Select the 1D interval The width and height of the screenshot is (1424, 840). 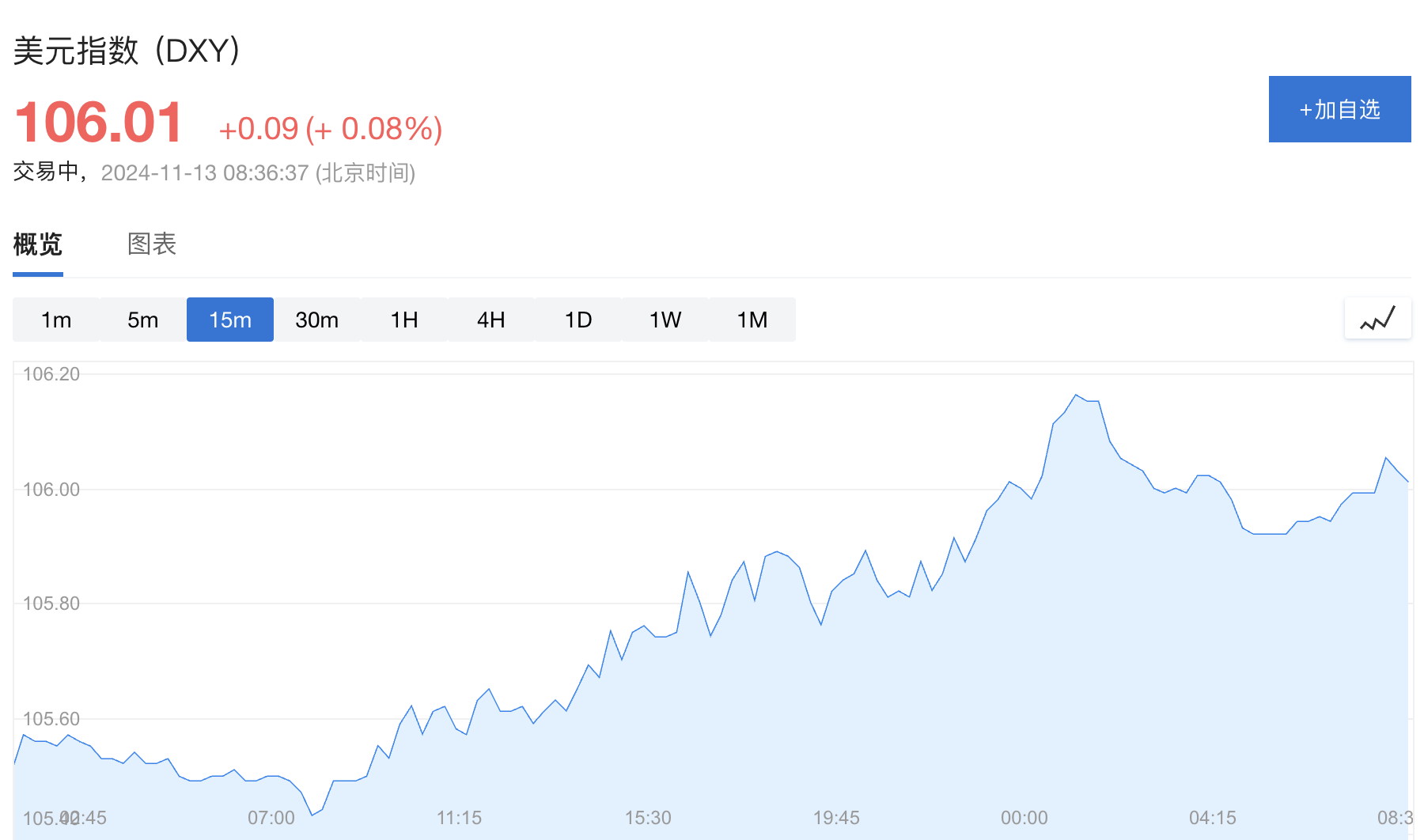[x=578, y=320]
